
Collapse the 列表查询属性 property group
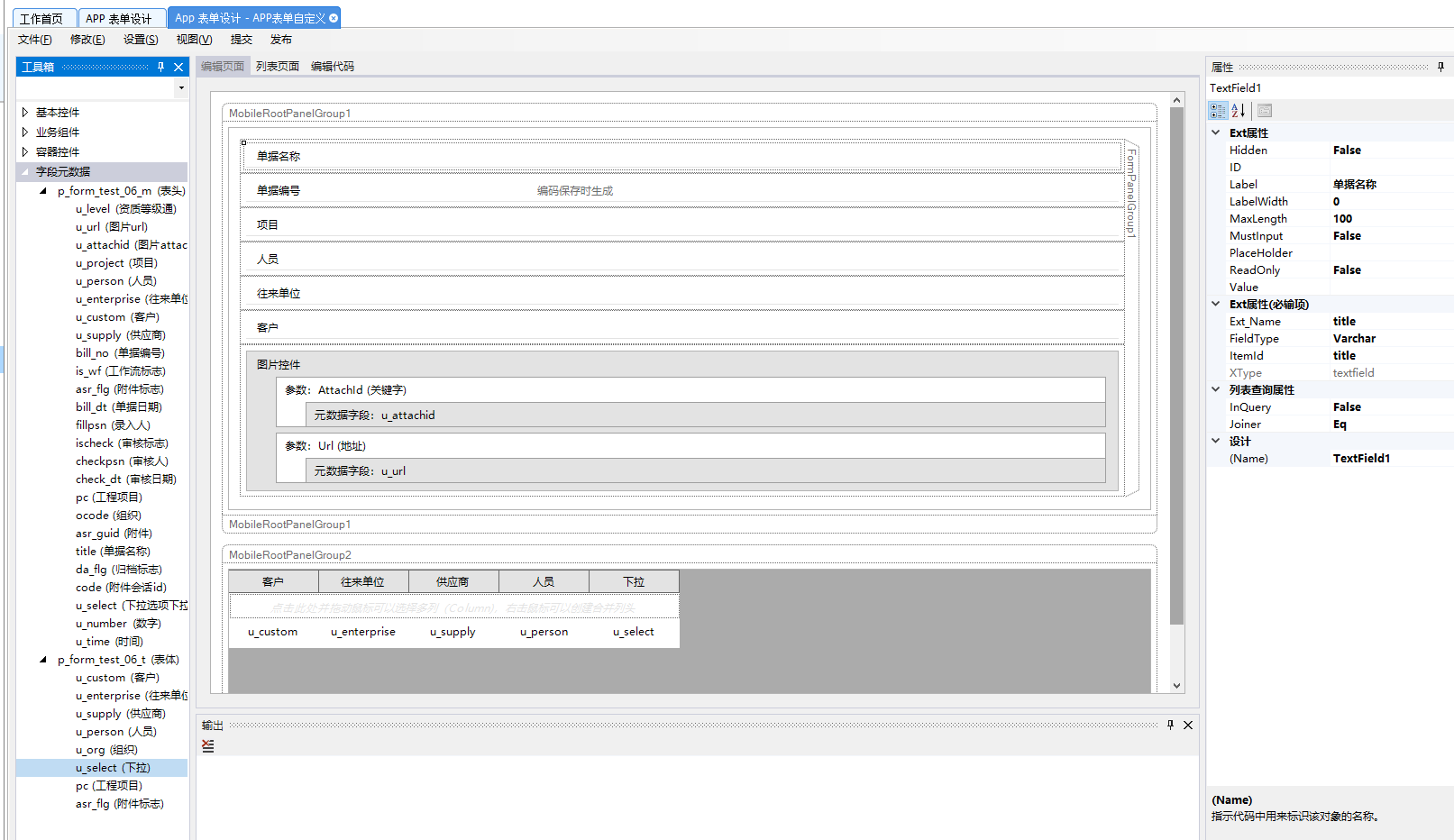1216,389
